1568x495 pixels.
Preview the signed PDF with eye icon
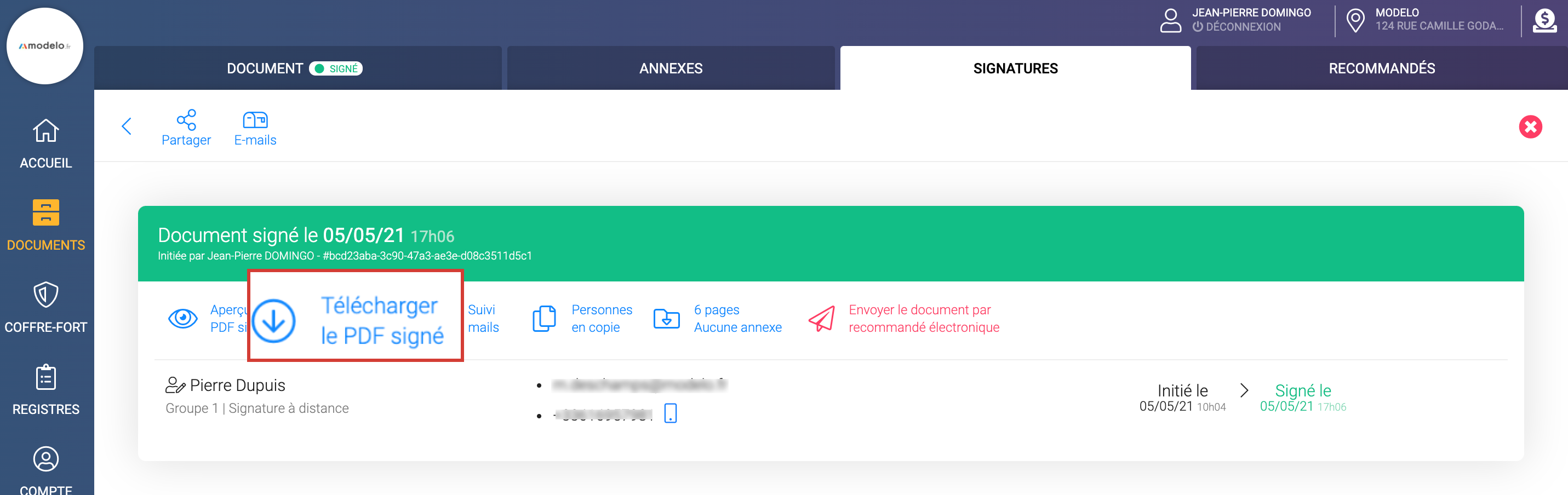click(x=182, y=318)
